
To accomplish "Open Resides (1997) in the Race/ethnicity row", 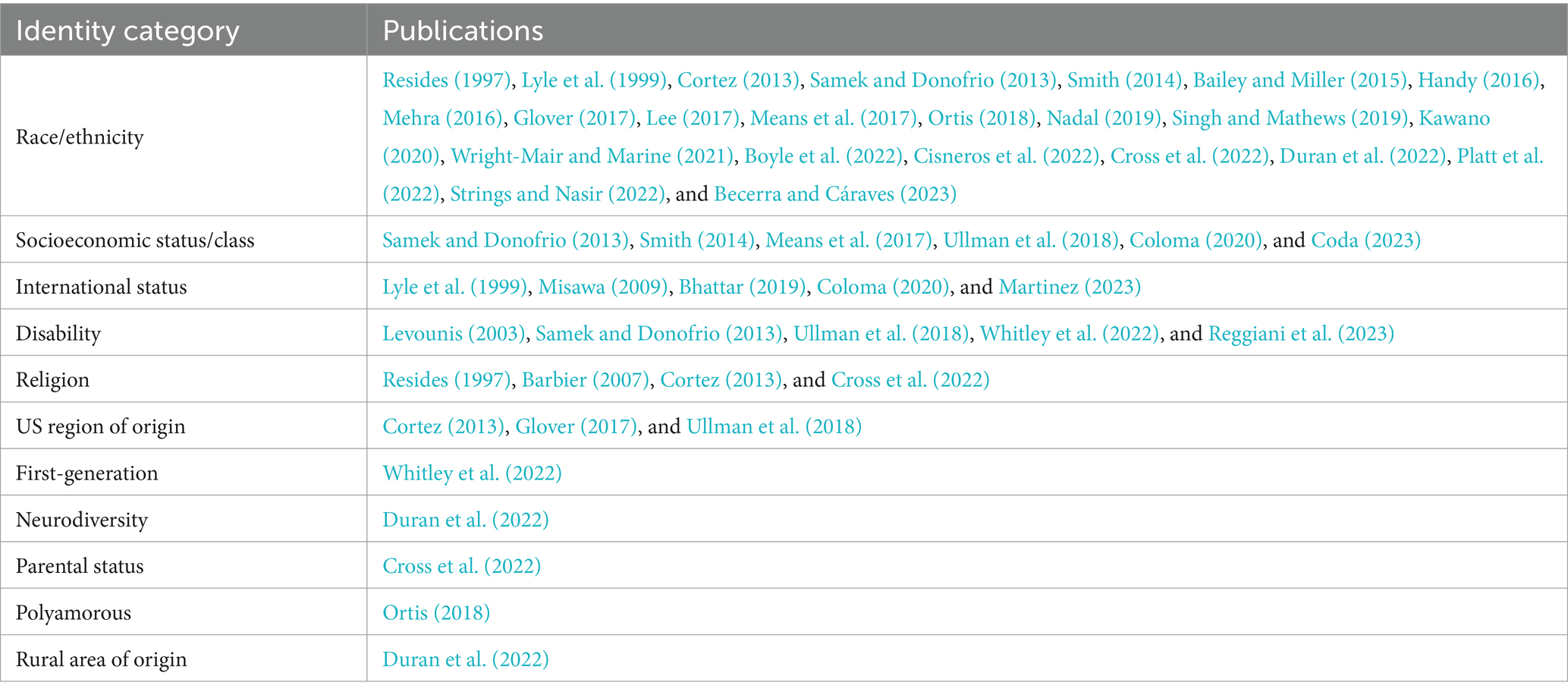I will [447, 80].
